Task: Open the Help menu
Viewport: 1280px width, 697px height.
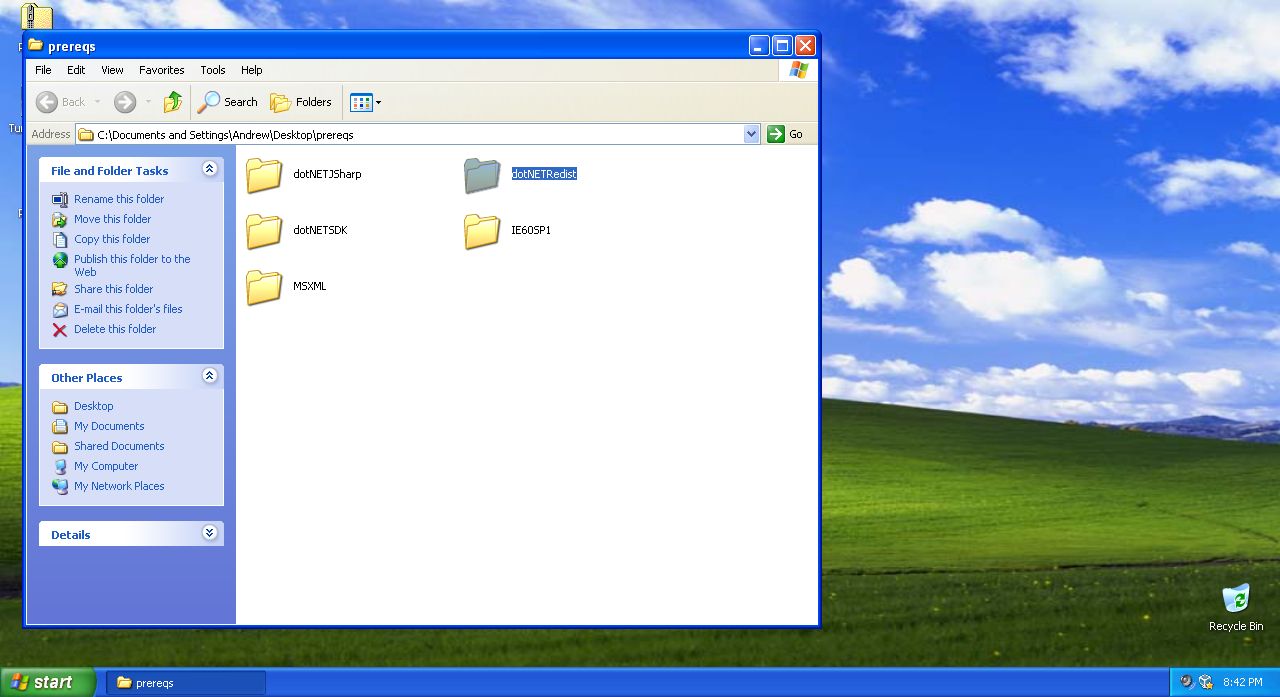Action: tap(251, 70)
